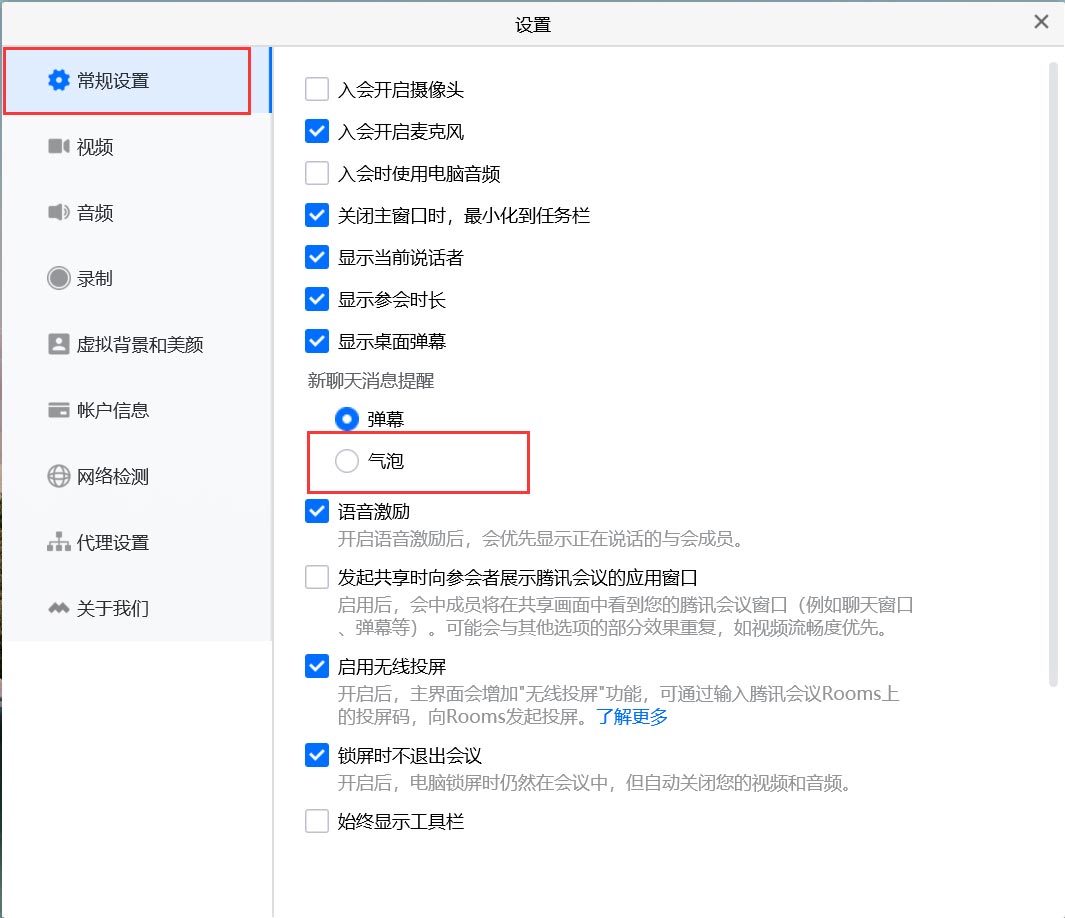
Task: Open the 录制 record icon section
Action: (58, 278)
